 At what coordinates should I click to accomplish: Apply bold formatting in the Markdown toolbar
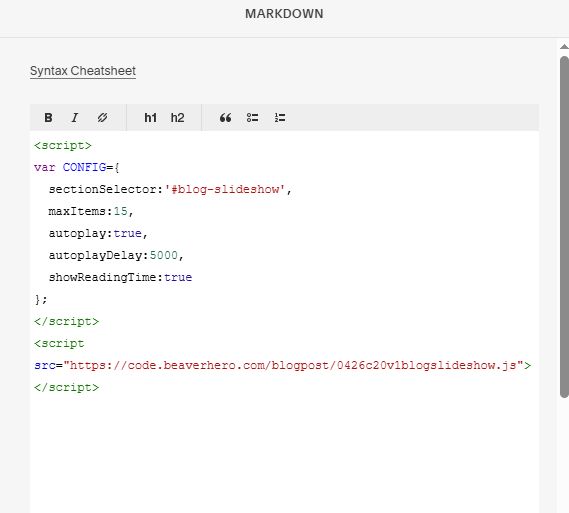point(48,118)
